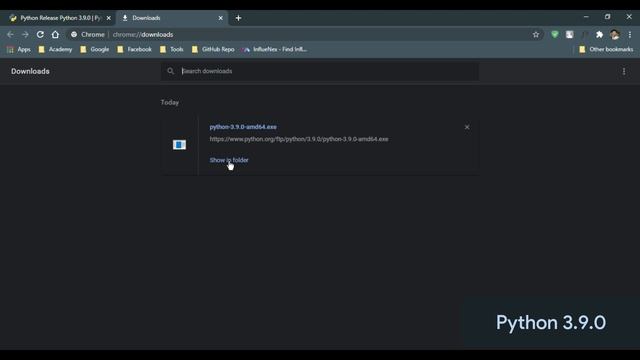Open the gray extension icon beside the shield
The height and width of the screenshot is (360, 640).
click(x=569, y=35)
